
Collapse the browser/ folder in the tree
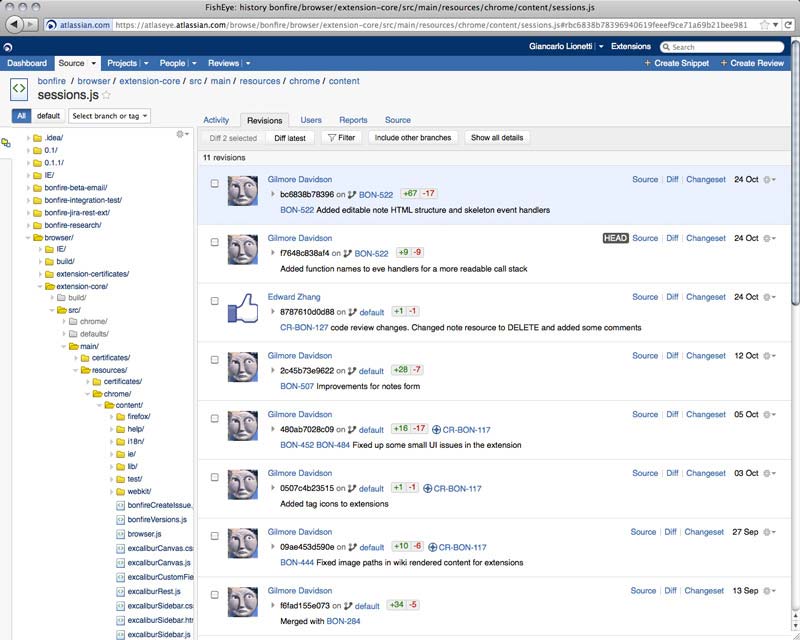[x=28, y=238]
